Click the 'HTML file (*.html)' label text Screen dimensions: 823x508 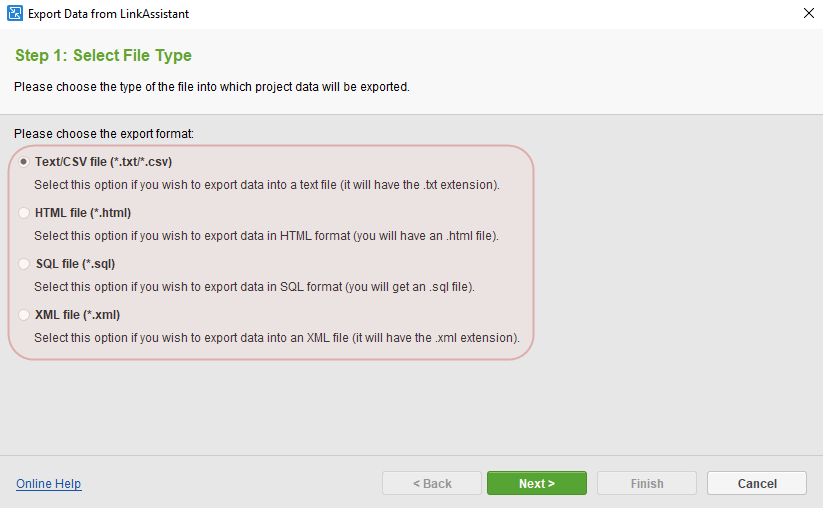tap(83, 213)
